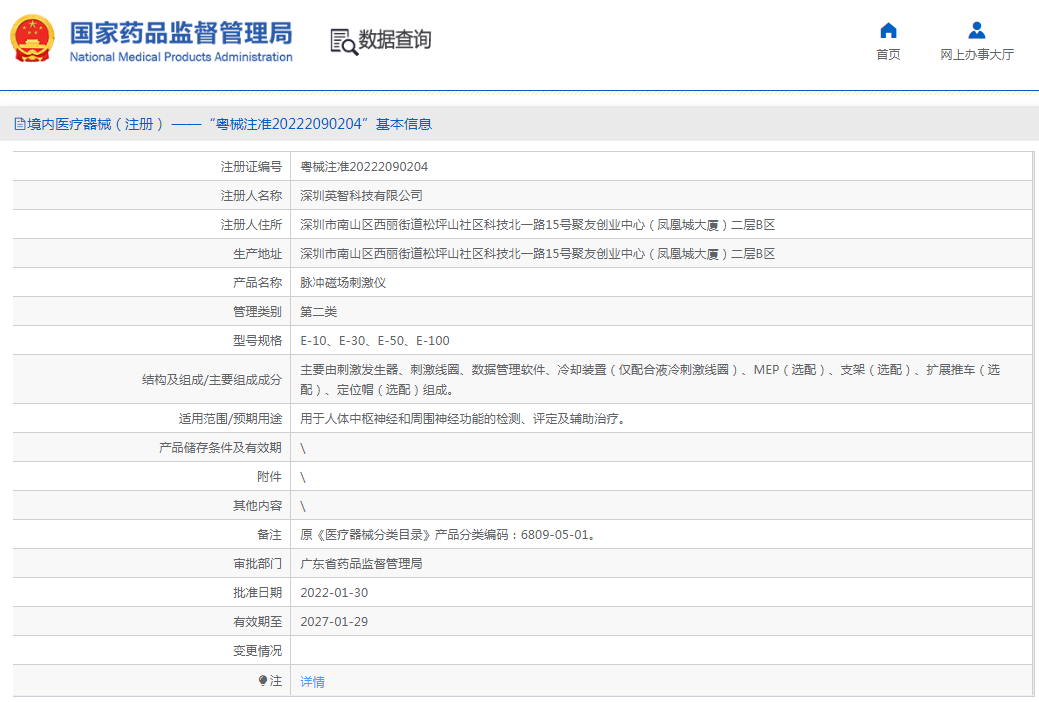Click the 备注 row label
Image resolution: width=1039 pixels, height=702 pixels.
pyautogui.click(x=269, y=534)
